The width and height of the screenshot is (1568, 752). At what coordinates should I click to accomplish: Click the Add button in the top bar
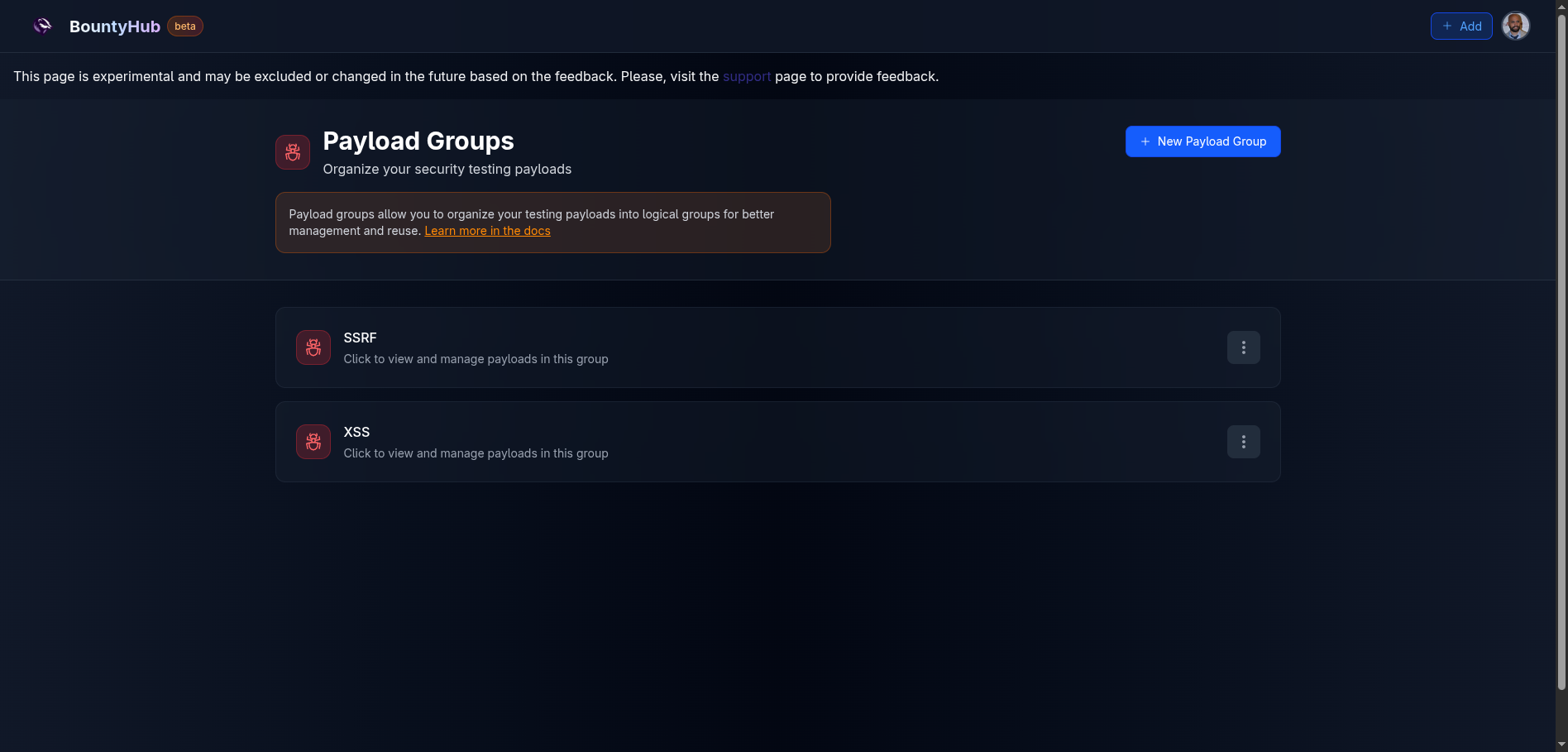[1460, 26]
